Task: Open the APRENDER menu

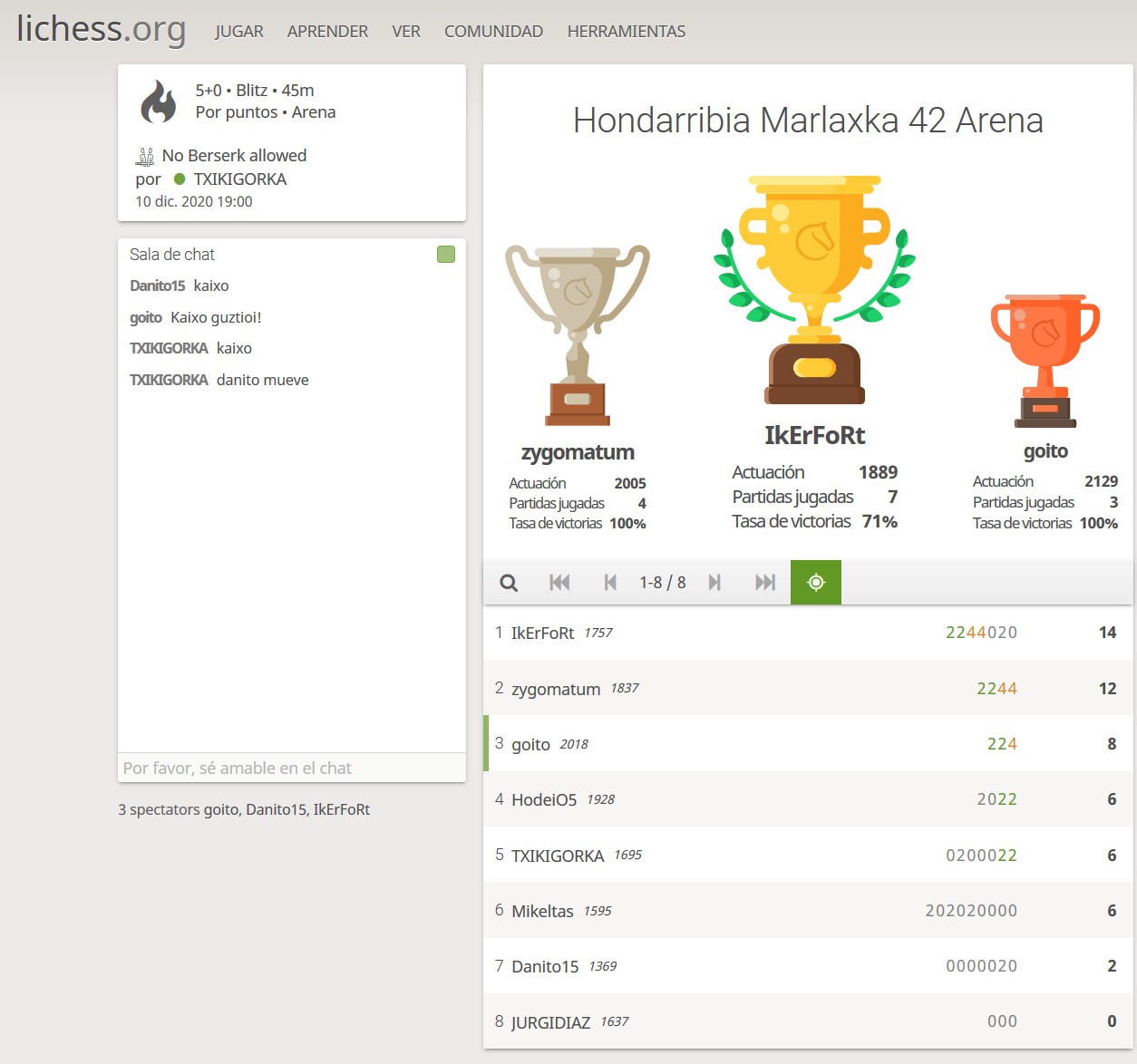Action: click(x=327, y=32)
